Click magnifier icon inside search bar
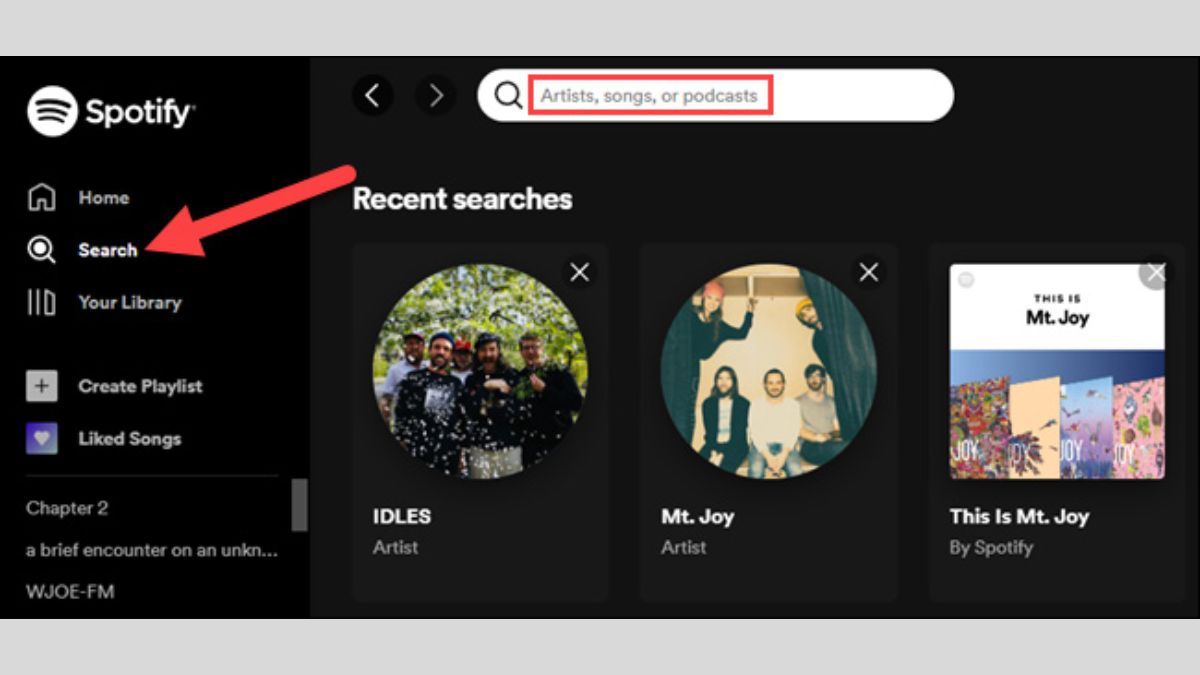1200x675 pixels. coord(508,95)
